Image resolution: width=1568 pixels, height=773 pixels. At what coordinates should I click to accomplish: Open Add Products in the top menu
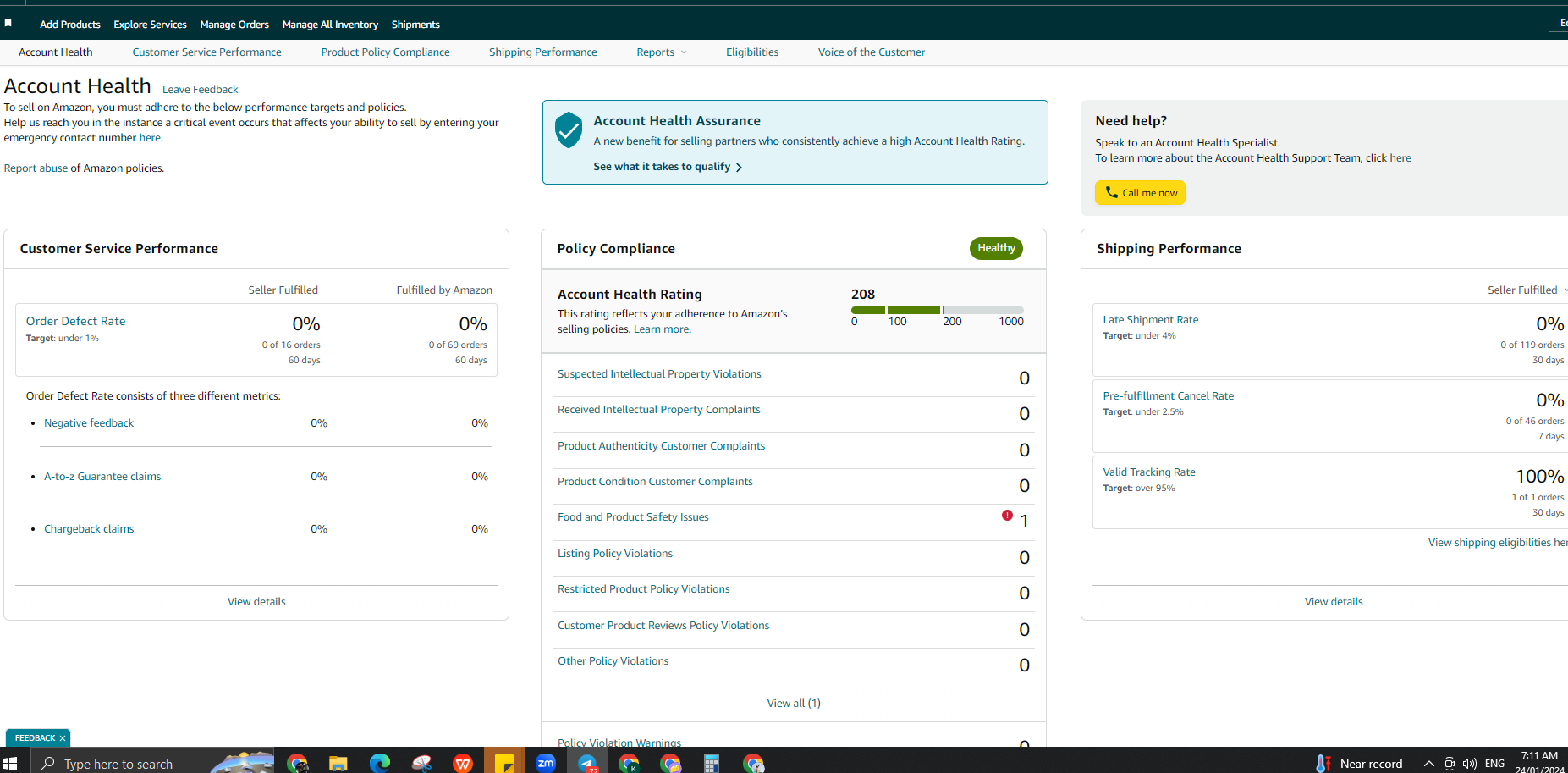pyautogui.click(x=70, y=25)
